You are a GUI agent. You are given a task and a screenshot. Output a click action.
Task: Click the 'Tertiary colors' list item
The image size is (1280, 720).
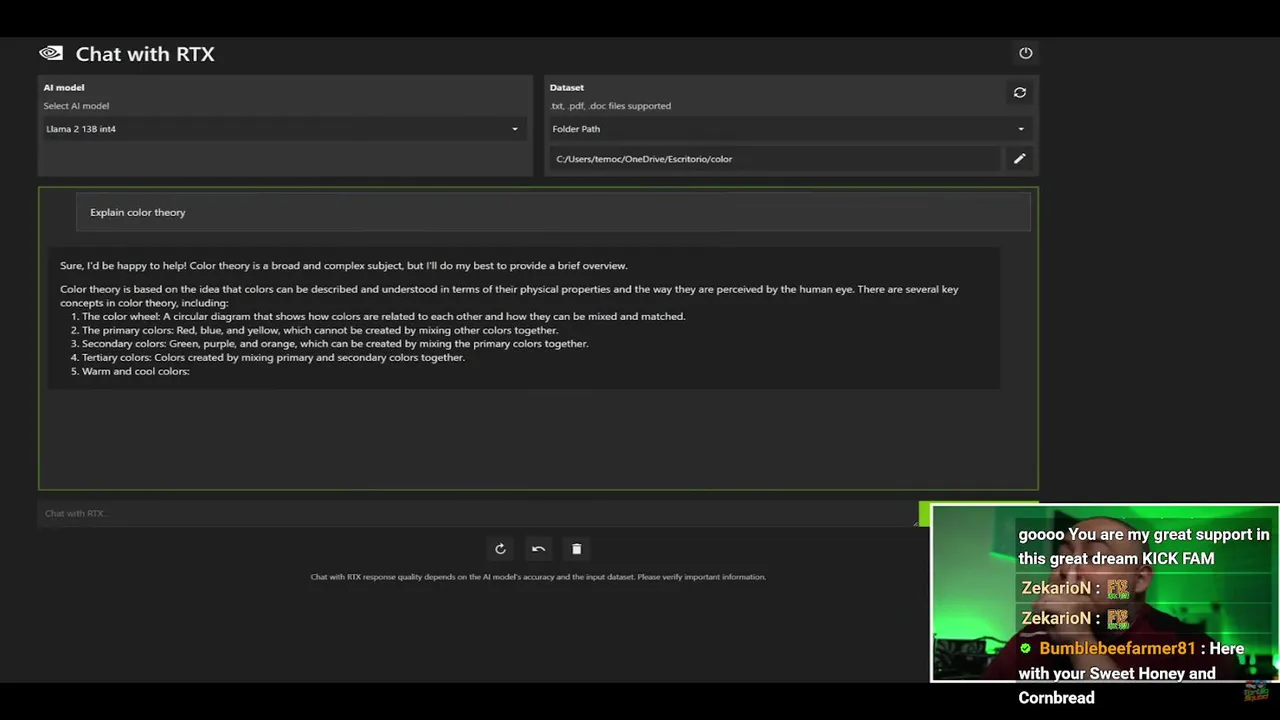pyautogui.click(x=268, y=357)
